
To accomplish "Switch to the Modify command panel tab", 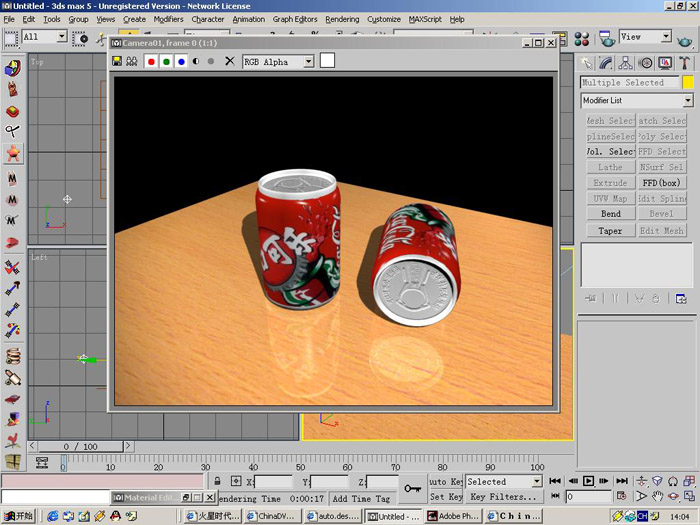I will [x=605, y=63].
